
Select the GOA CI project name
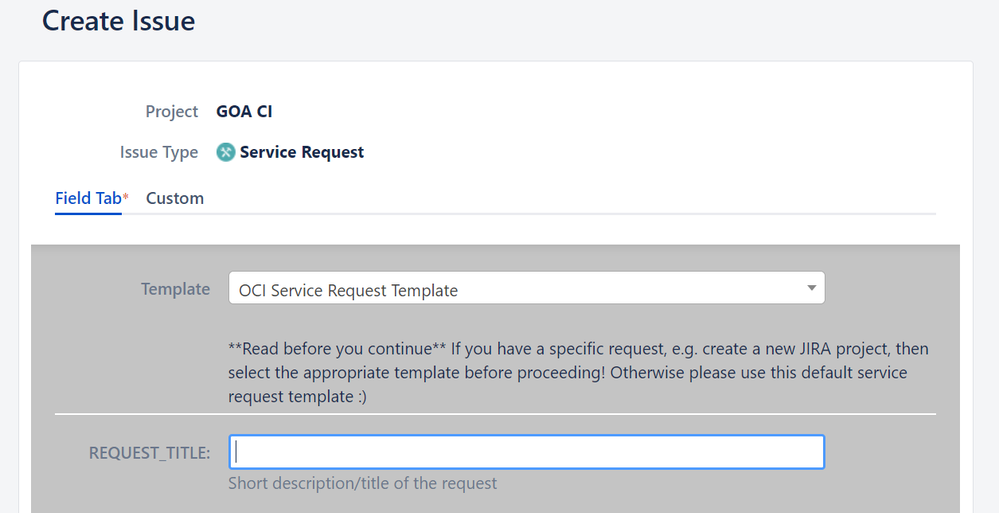click(244, 112)
